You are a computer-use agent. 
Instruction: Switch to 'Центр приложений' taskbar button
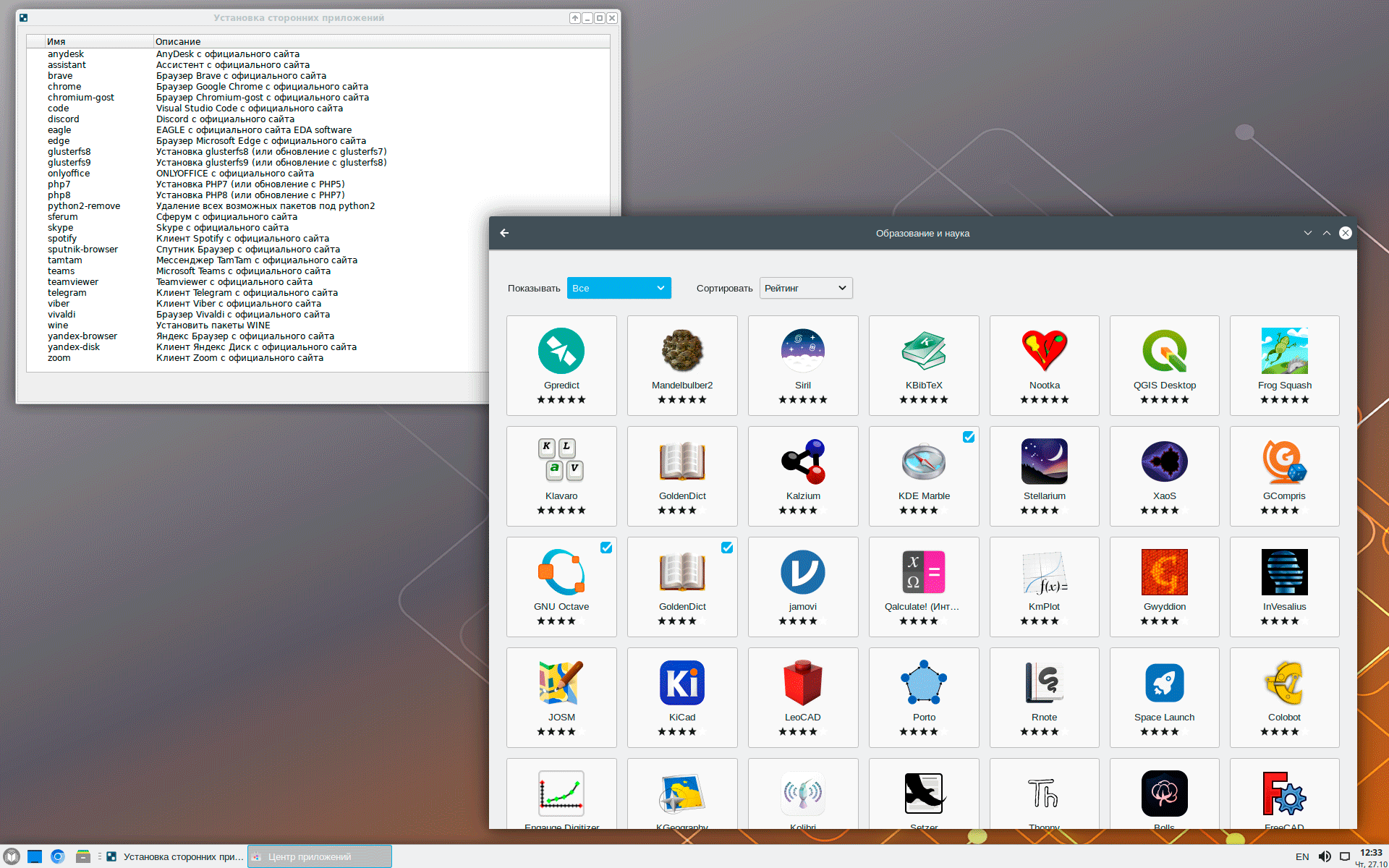[320, 856]
